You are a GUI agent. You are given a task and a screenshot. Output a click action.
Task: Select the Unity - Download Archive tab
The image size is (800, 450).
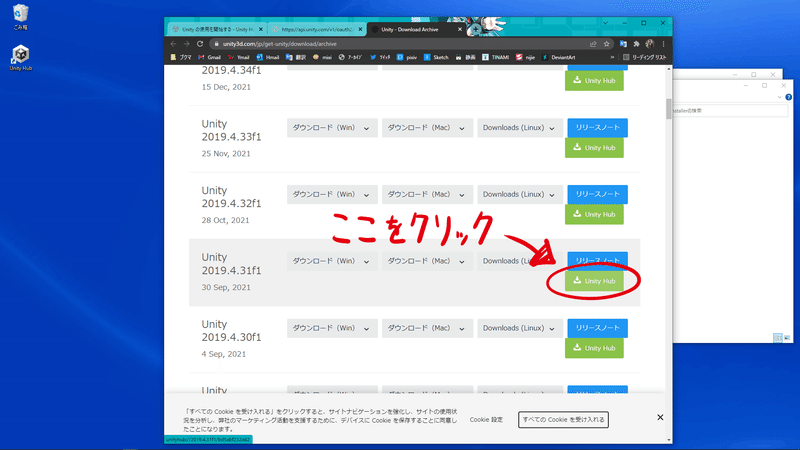point(410,30)
